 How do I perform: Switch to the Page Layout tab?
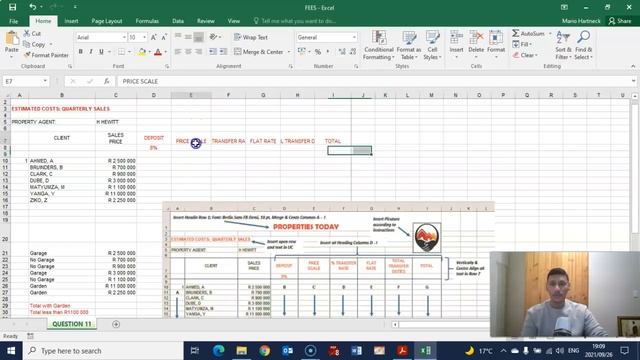(107, 21)
